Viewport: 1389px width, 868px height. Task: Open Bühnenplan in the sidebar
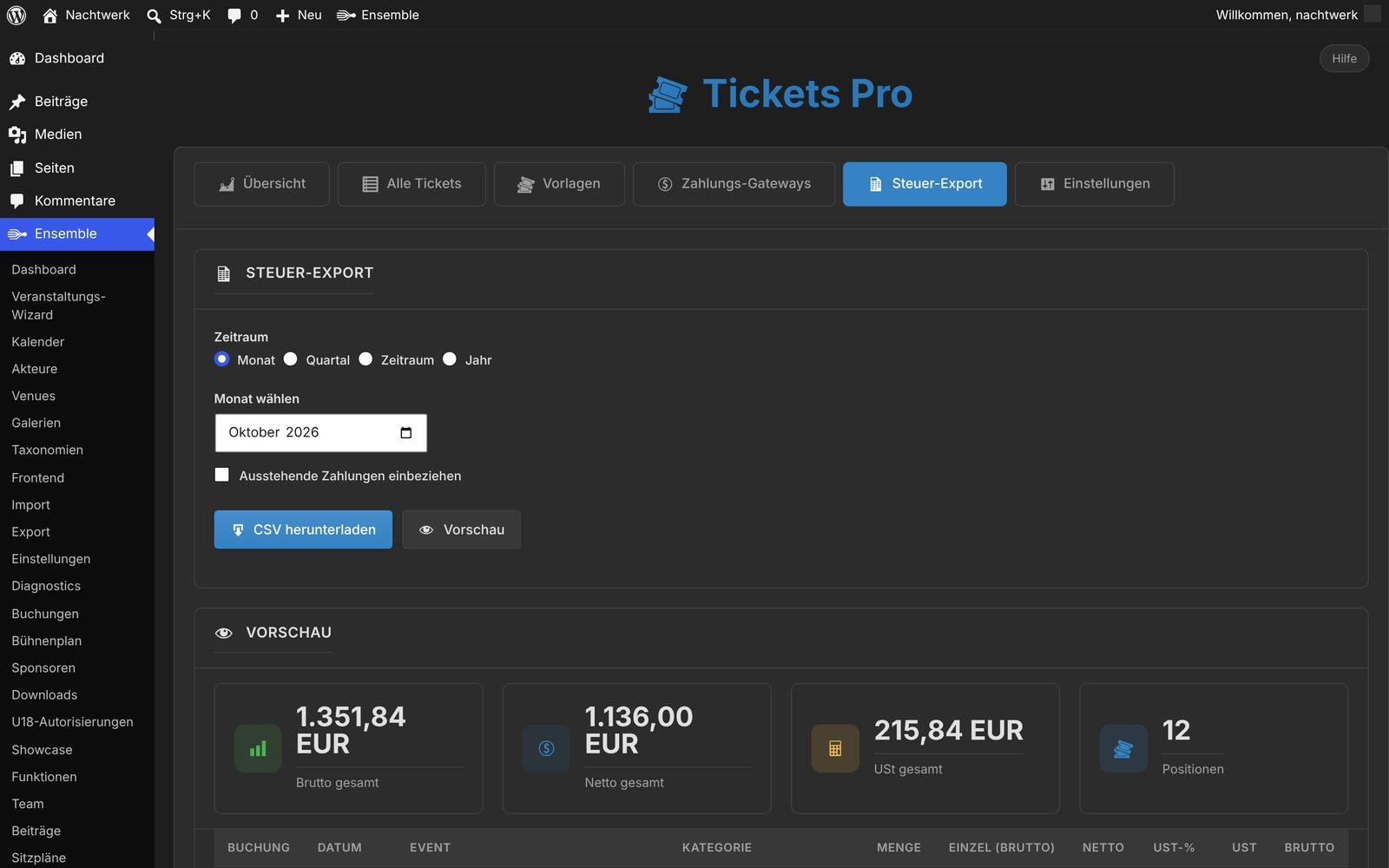(47, 641)
